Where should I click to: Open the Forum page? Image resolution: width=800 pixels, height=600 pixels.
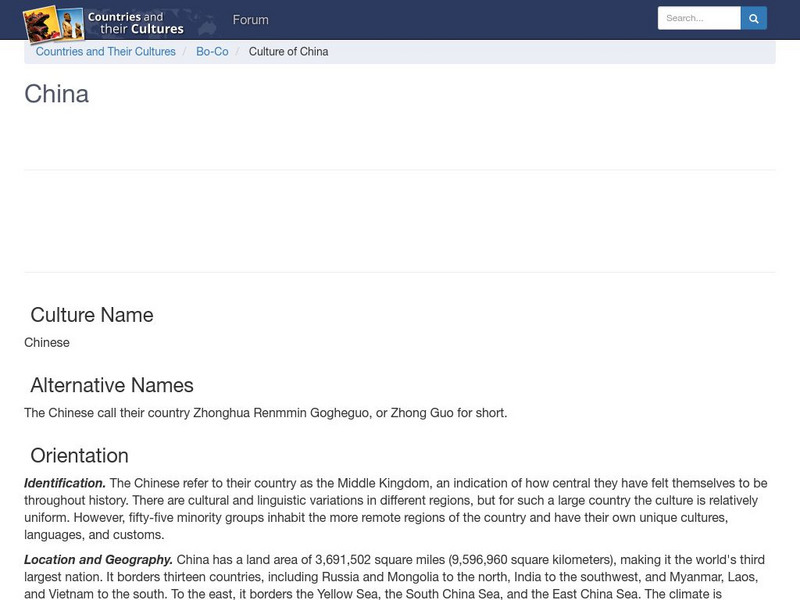[251, 20]
